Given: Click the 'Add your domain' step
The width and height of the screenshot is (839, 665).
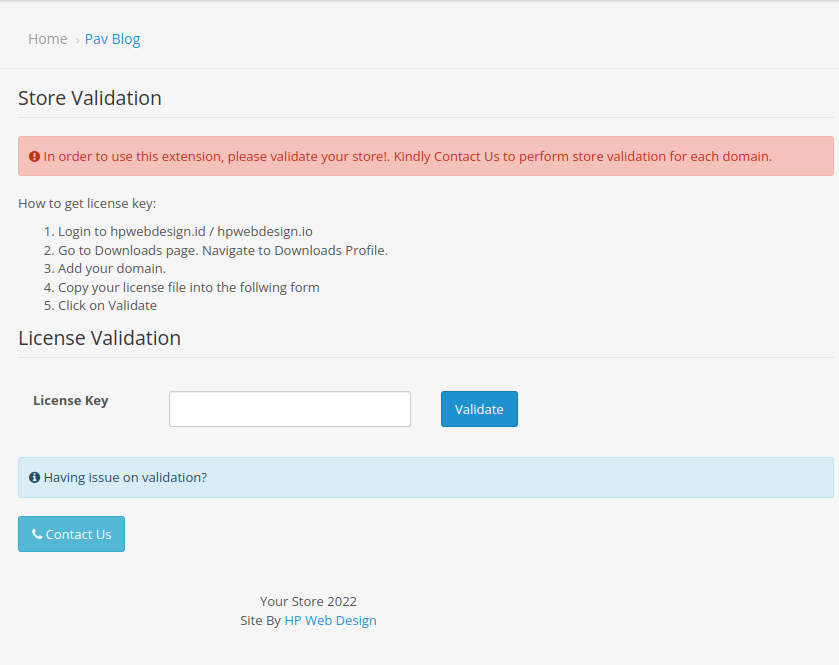Looking at the screenshot, I should pos(112,269).
